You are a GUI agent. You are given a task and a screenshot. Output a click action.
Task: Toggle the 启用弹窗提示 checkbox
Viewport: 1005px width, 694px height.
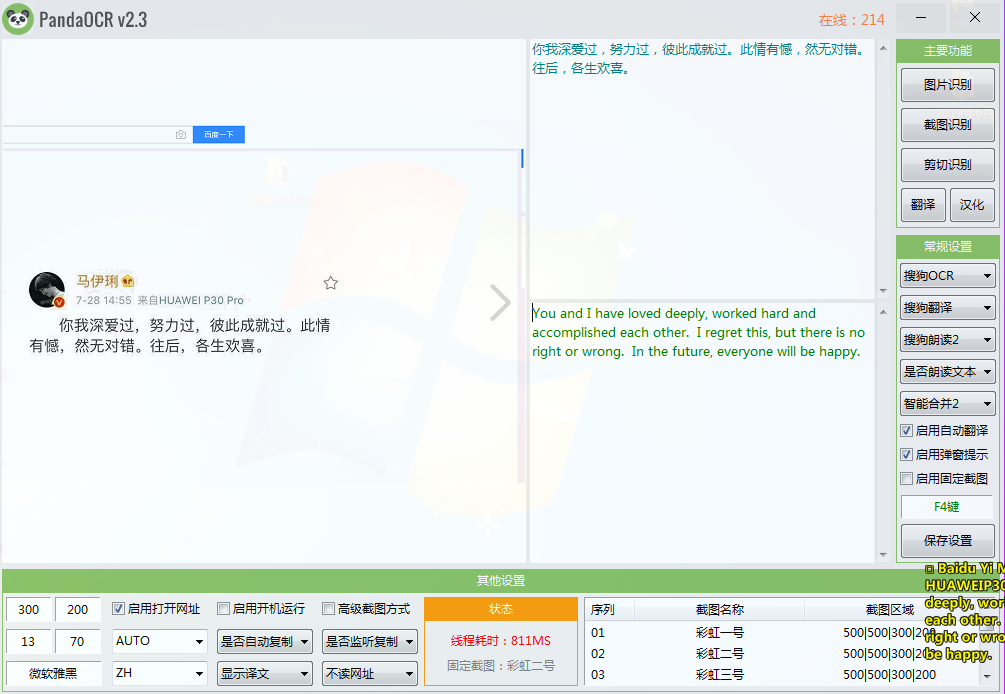(x=906, y=454)
